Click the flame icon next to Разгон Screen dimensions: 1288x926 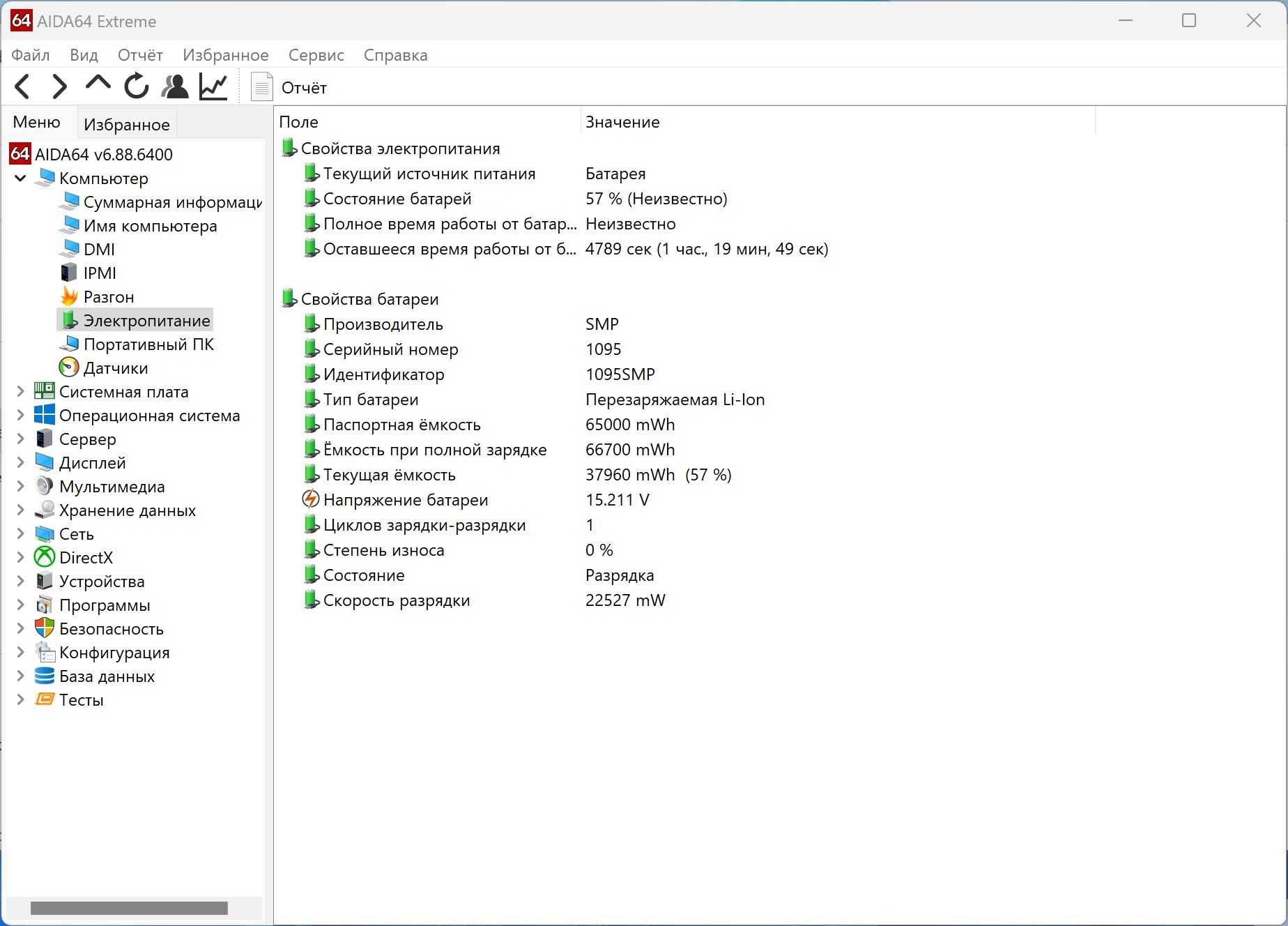click(x=69, y=296)
